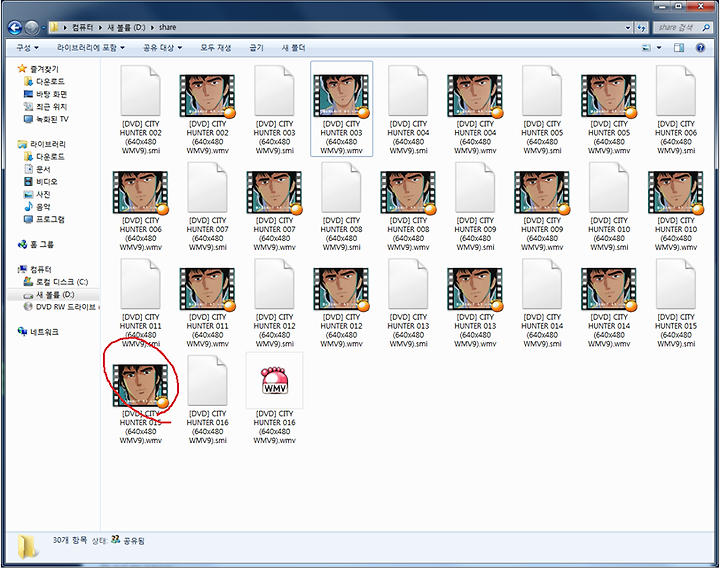Select 사진 library
This screenshot has height=568, width=720.
coord(37,194)
